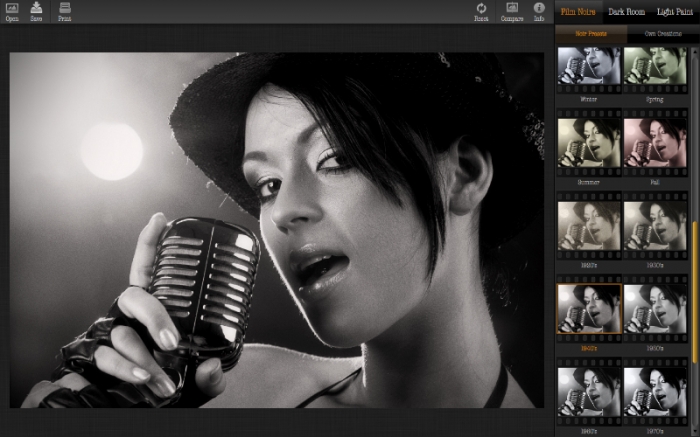Switch to the Light Paint tab

(x=675, y=12)
